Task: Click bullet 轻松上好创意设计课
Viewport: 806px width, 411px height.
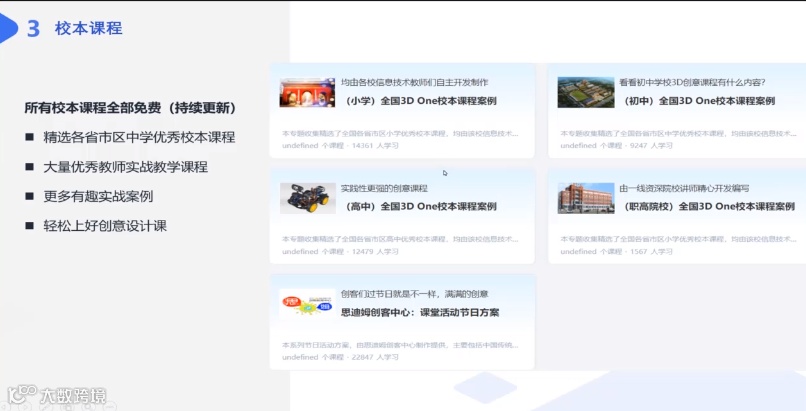Action: 105,226
